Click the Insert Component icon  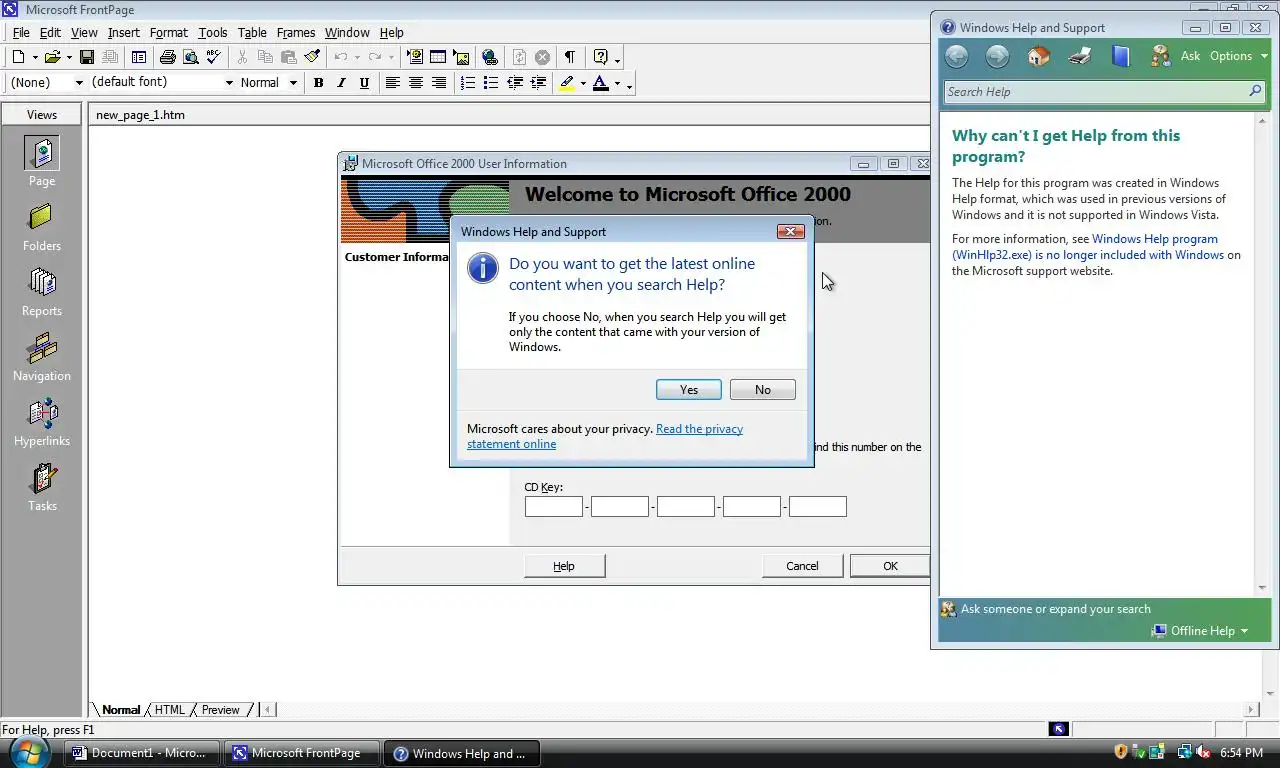click(x=415, y=57)
